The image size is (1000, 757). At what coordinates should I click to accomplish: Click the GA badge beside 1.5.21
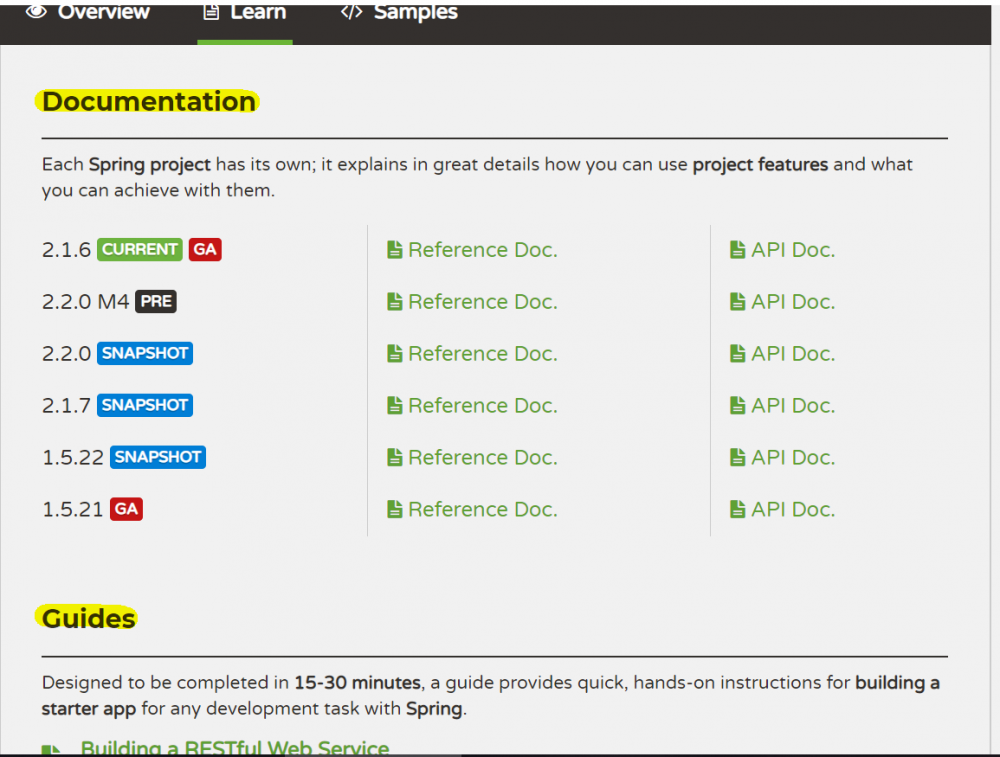pos(126,509)
